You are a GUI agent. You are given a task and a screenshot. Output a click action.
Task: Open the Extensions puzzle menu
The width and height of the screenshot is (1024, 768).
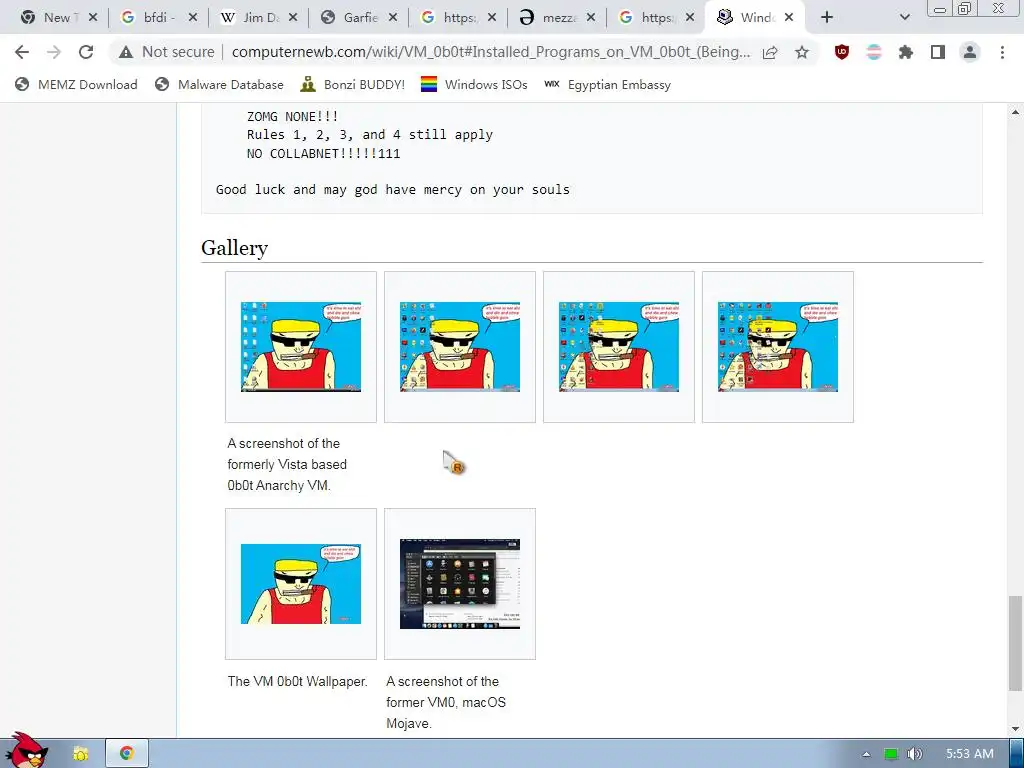906,52
